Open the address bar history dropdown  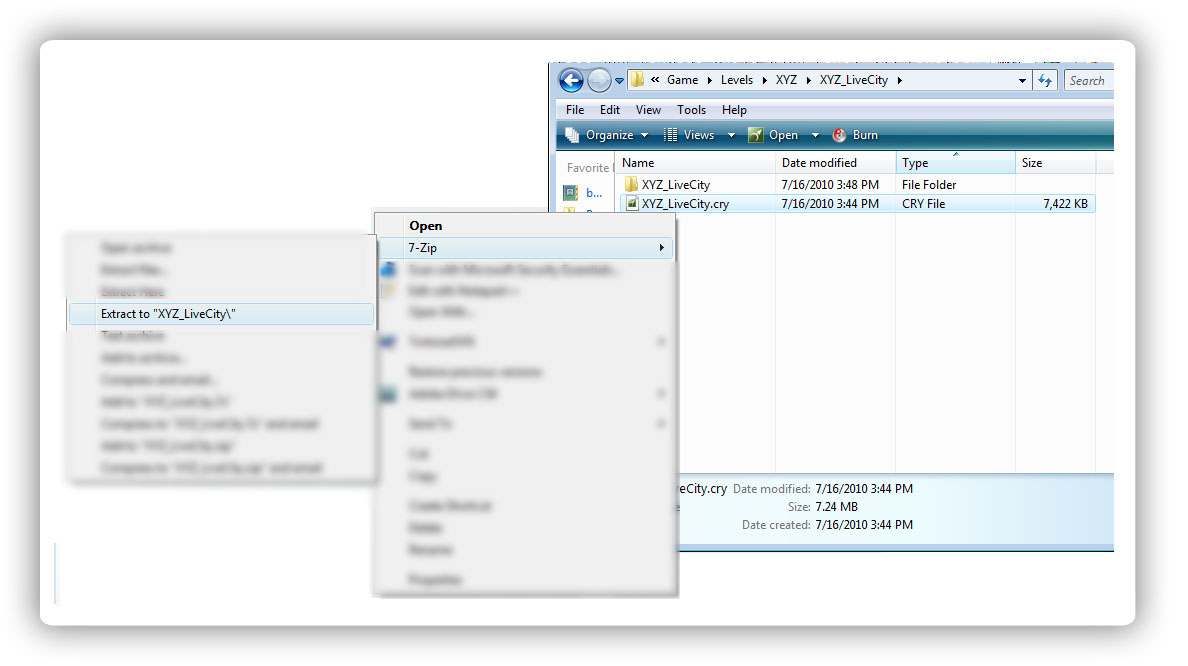(x=1022, y=80)
